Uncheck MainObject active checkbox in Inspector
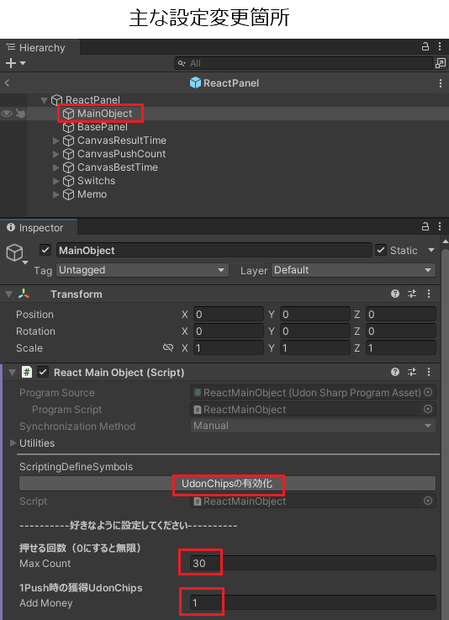449x620 pixels. click(45, 250)
